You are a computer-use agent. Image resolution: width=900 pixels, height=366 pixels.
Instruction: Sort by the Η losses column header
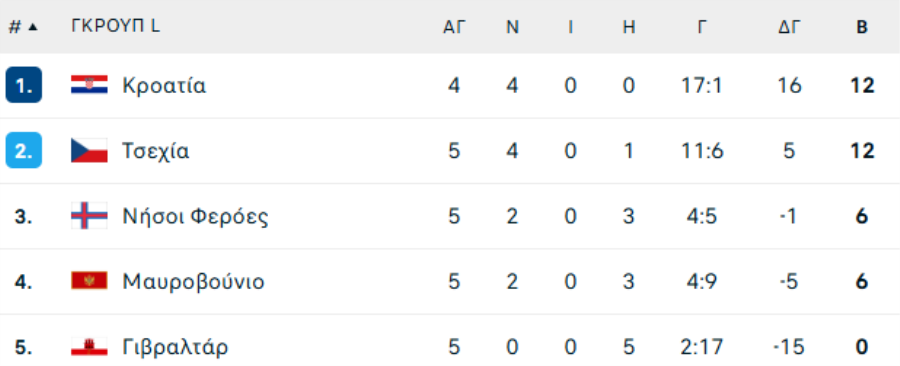(x=629, y=27)
